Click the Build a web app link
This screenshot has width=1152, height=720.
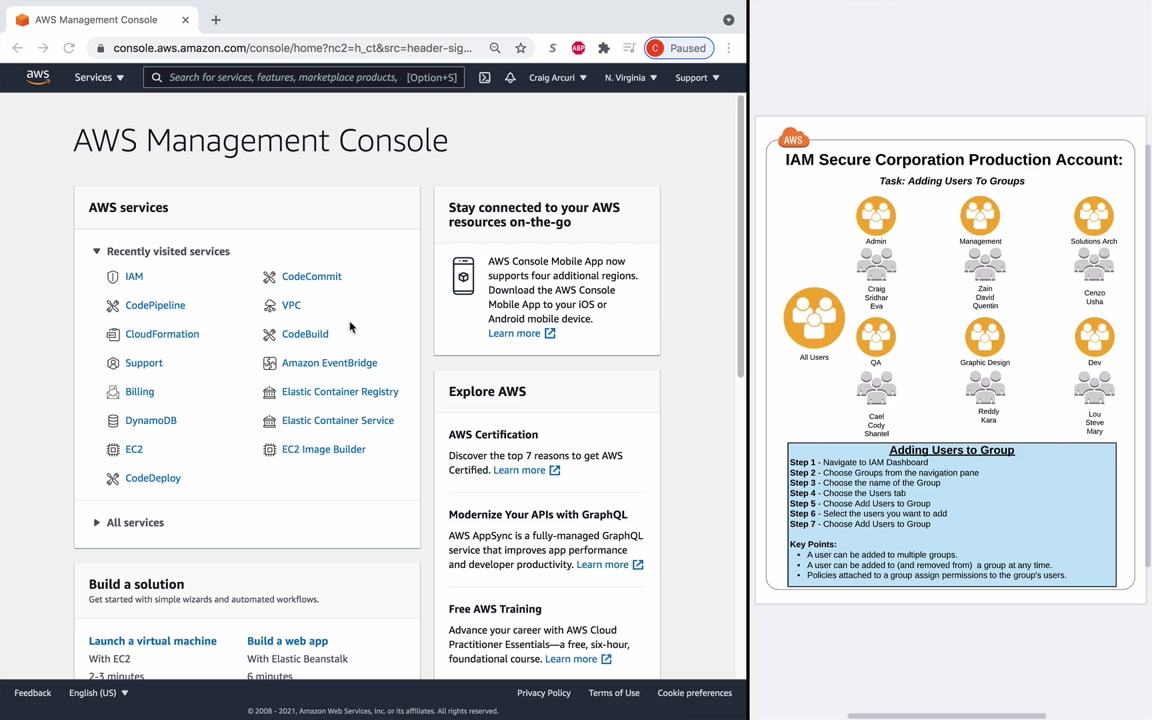click(287, 641)
